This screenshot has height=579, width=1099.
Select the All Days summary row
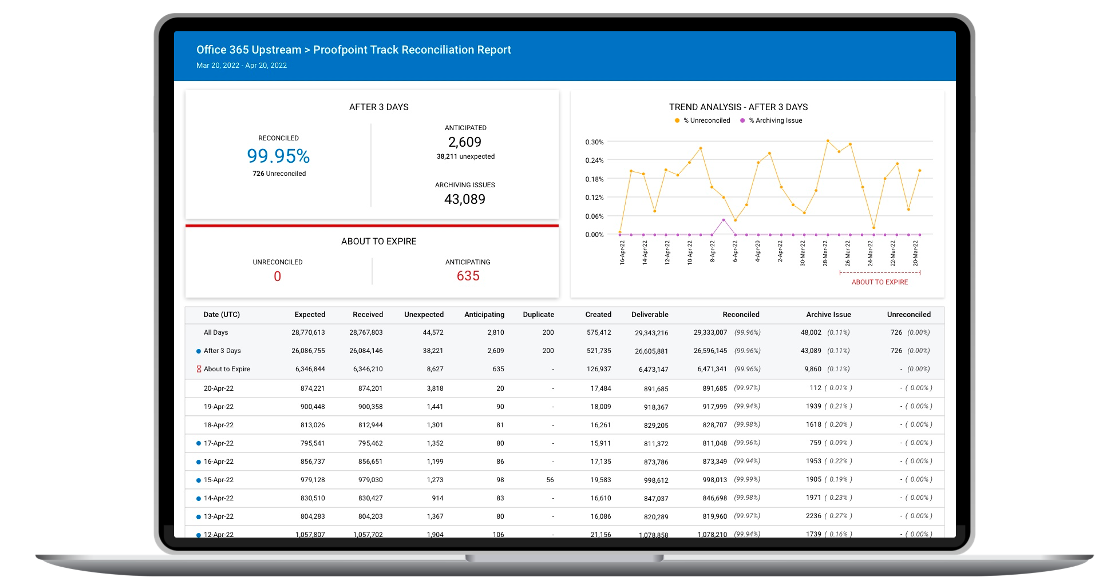point(215,332)
